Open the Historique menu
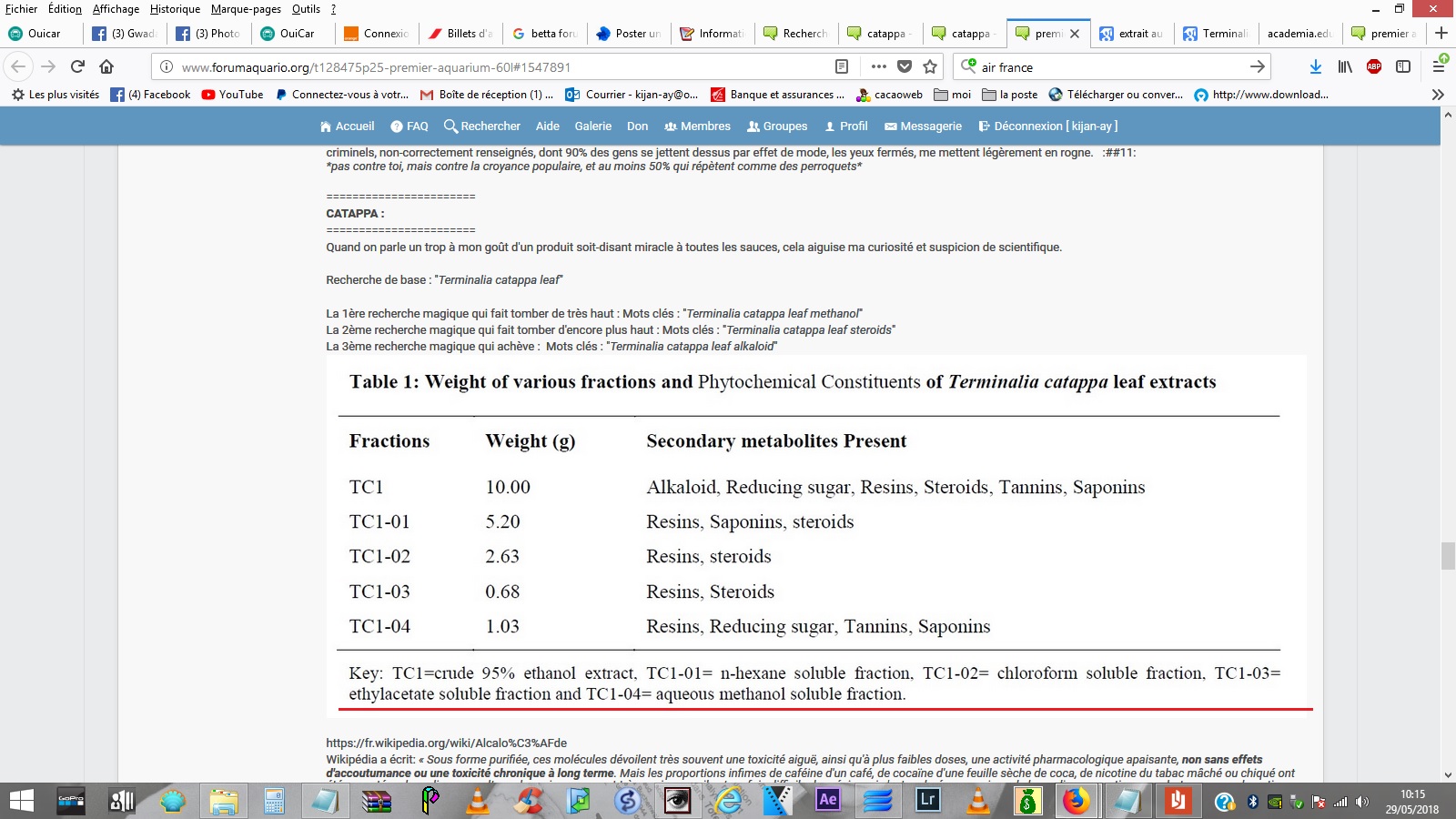 (x=175, y=9)
